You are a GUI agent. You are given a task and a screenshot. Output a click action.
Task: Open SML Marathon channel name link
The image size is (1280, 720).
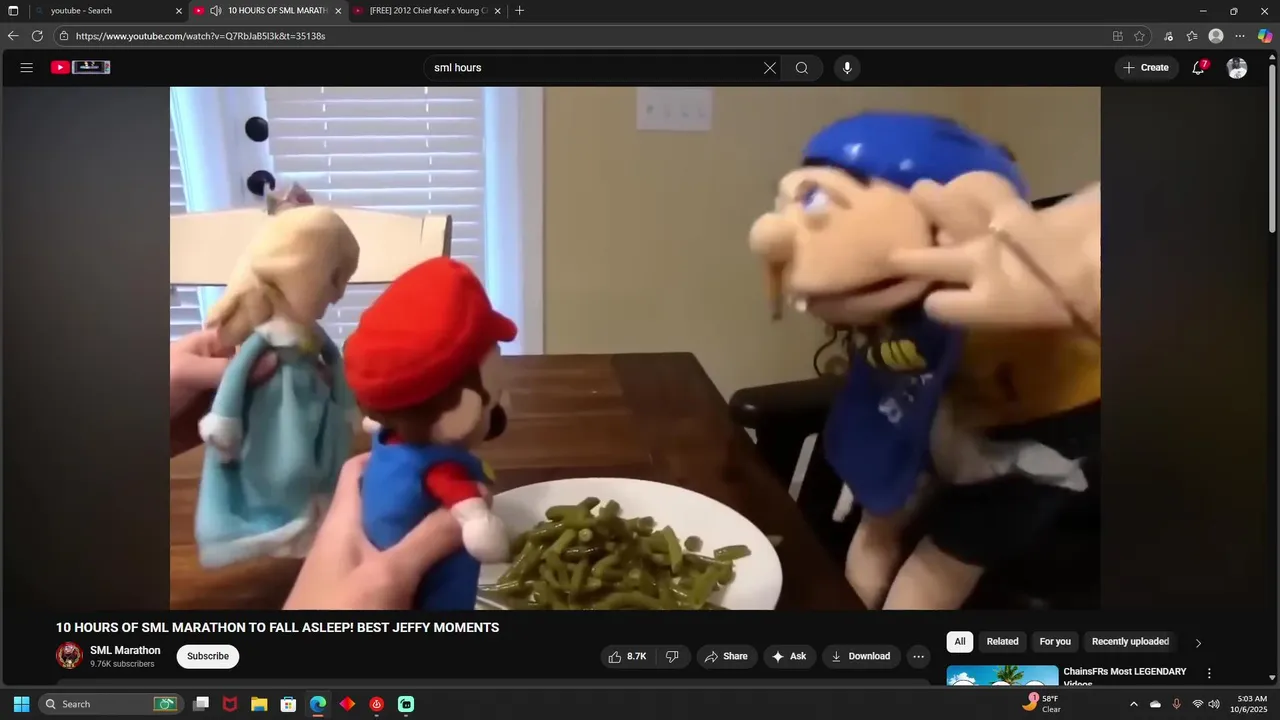(x=125, y=650)
